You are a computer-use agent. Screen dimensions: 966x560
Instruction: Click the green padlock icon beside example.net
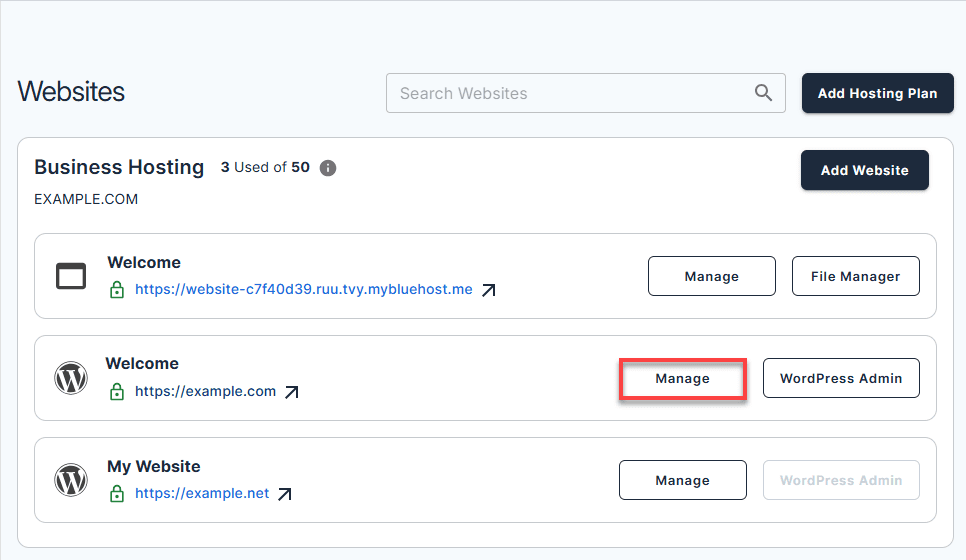pos(117,494)
